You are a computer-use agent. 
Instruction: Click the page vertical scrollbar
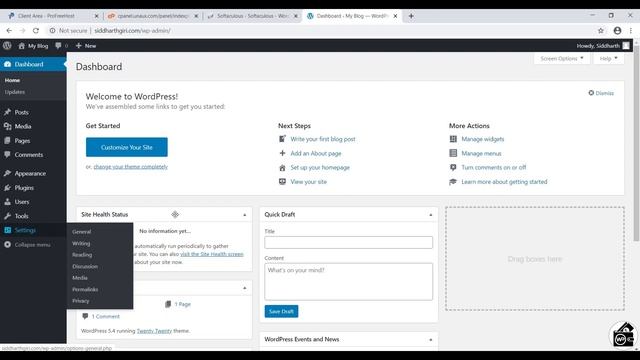coord(636,143)
